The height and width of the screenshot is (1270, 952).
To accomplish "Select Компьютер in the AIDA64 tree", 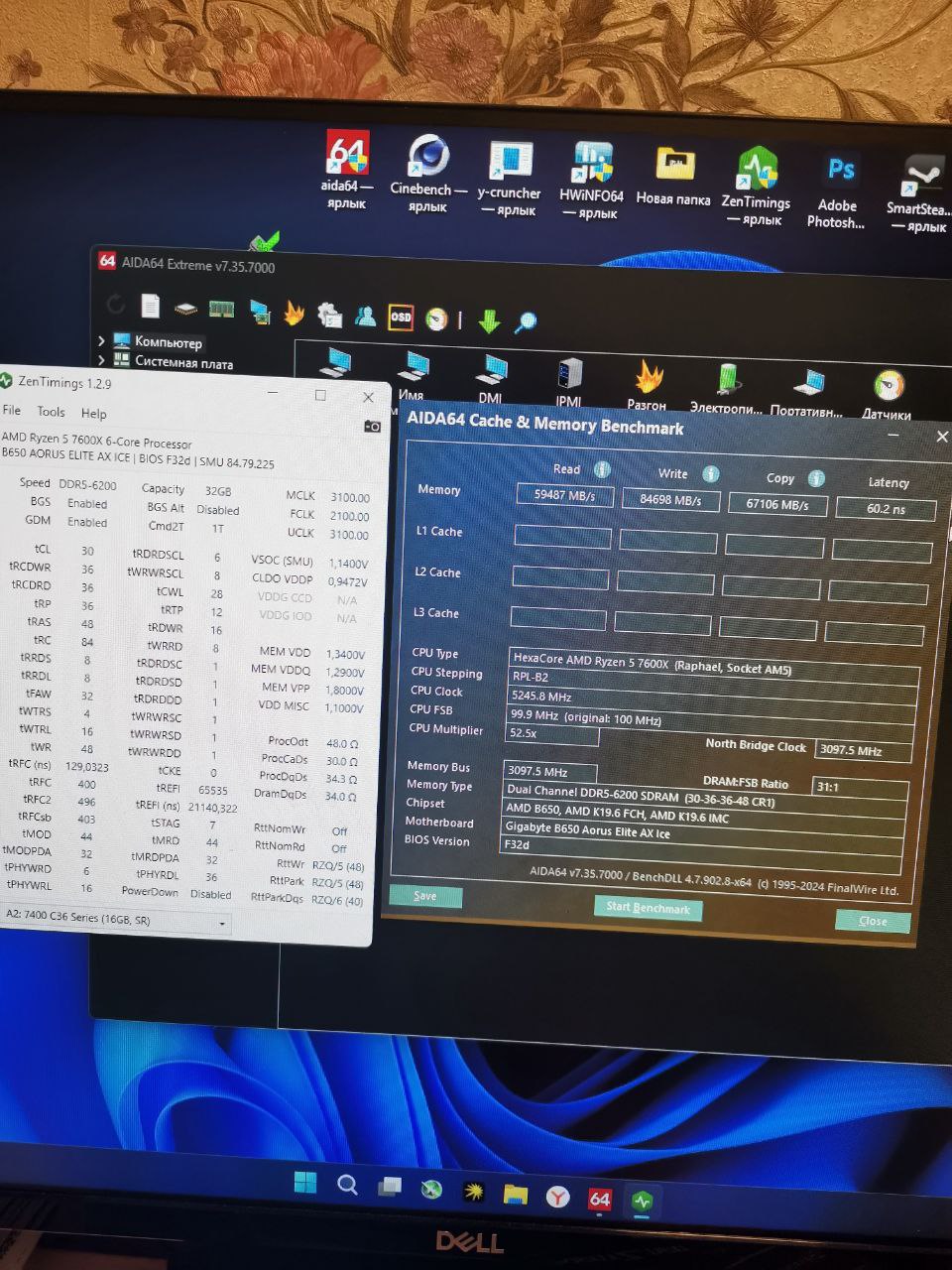I will [x=168, y=342].
